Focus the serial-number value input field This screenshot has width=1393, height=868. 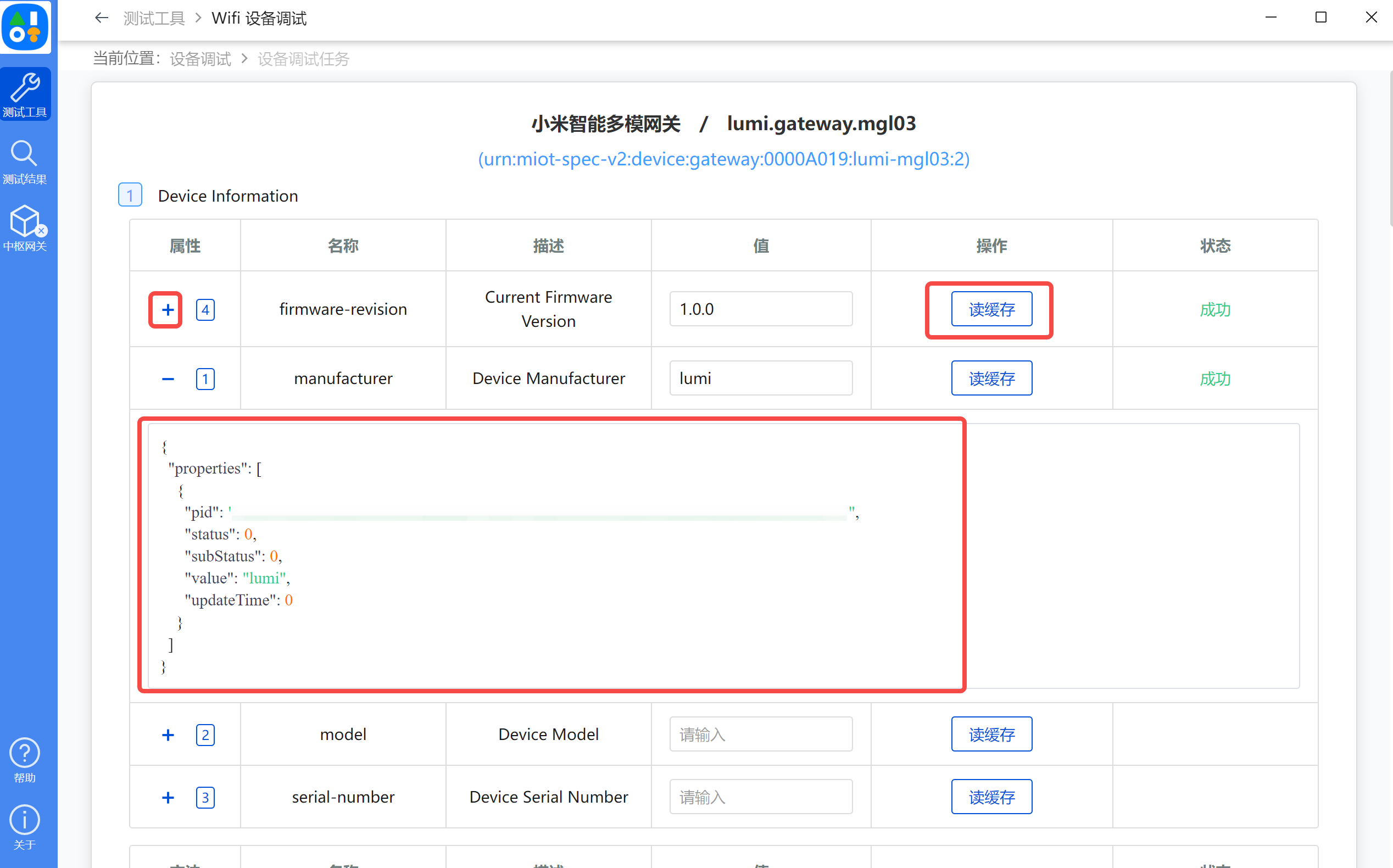761,797
